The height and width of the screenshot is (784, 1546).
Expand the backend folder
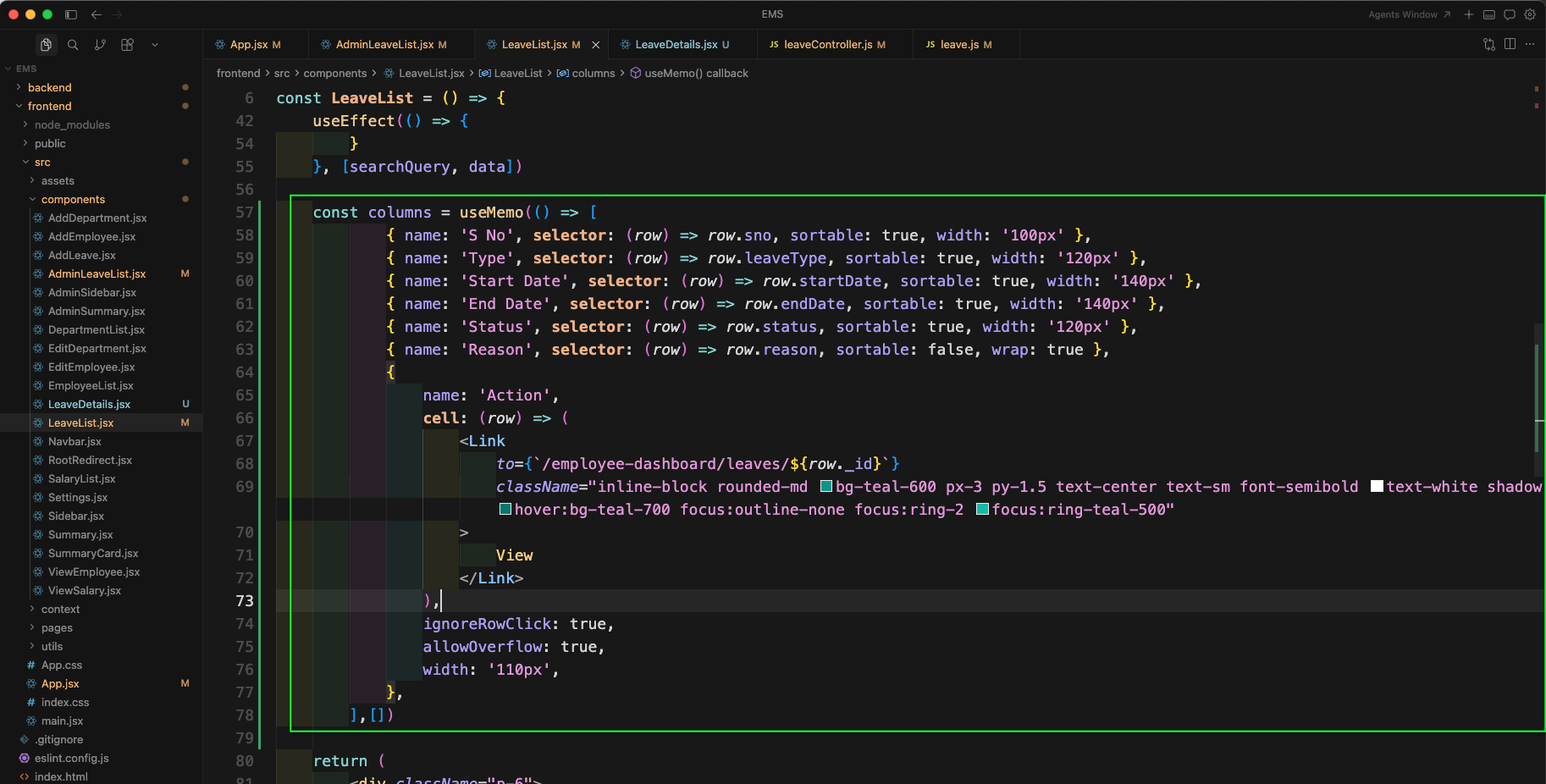click(49, 87)
